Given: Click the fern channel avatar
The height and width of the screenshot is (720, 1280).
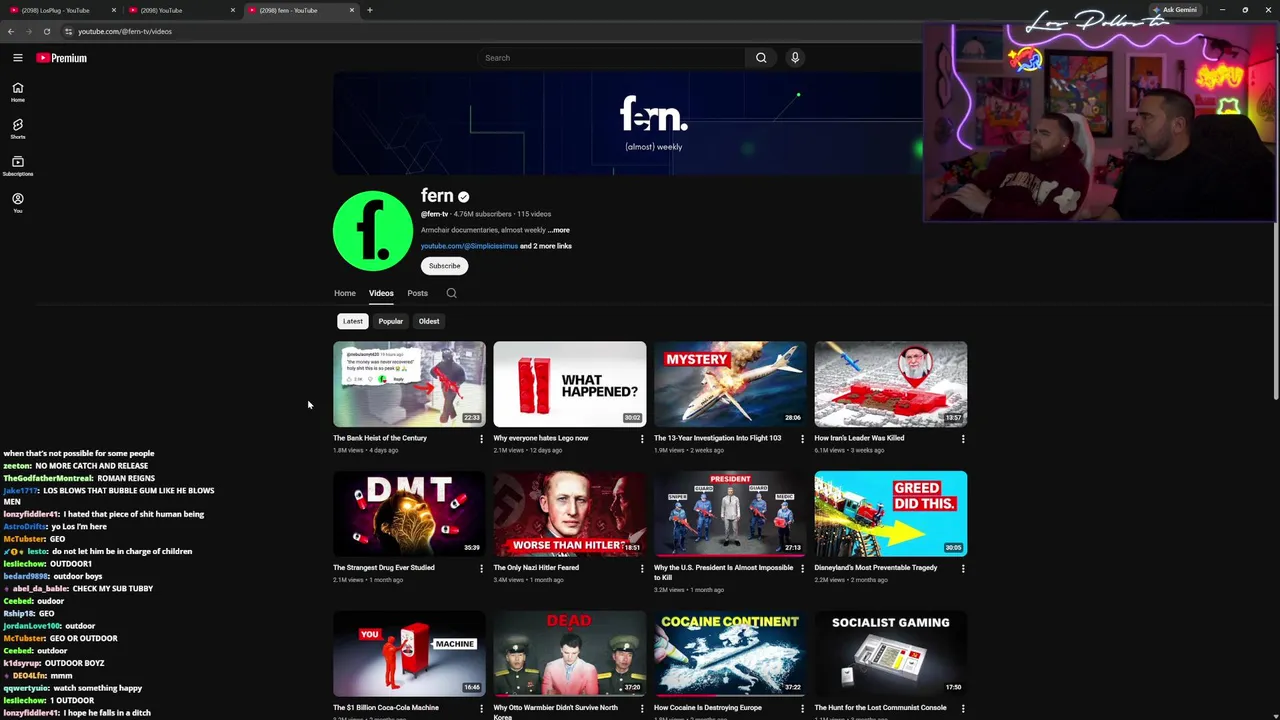Looking at the screenshot, I should (373, 230).
